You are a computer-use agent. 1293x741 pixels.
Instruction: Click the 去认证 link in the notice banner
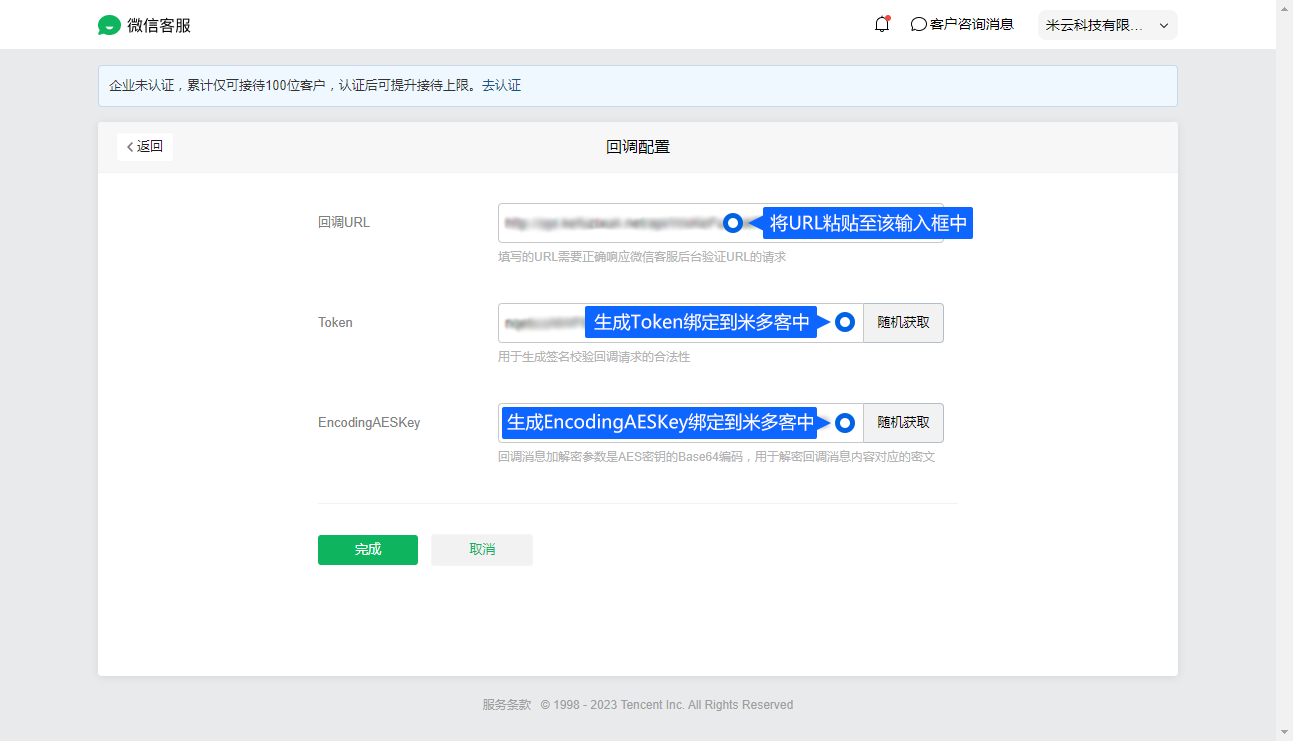(x=502, y=86)
